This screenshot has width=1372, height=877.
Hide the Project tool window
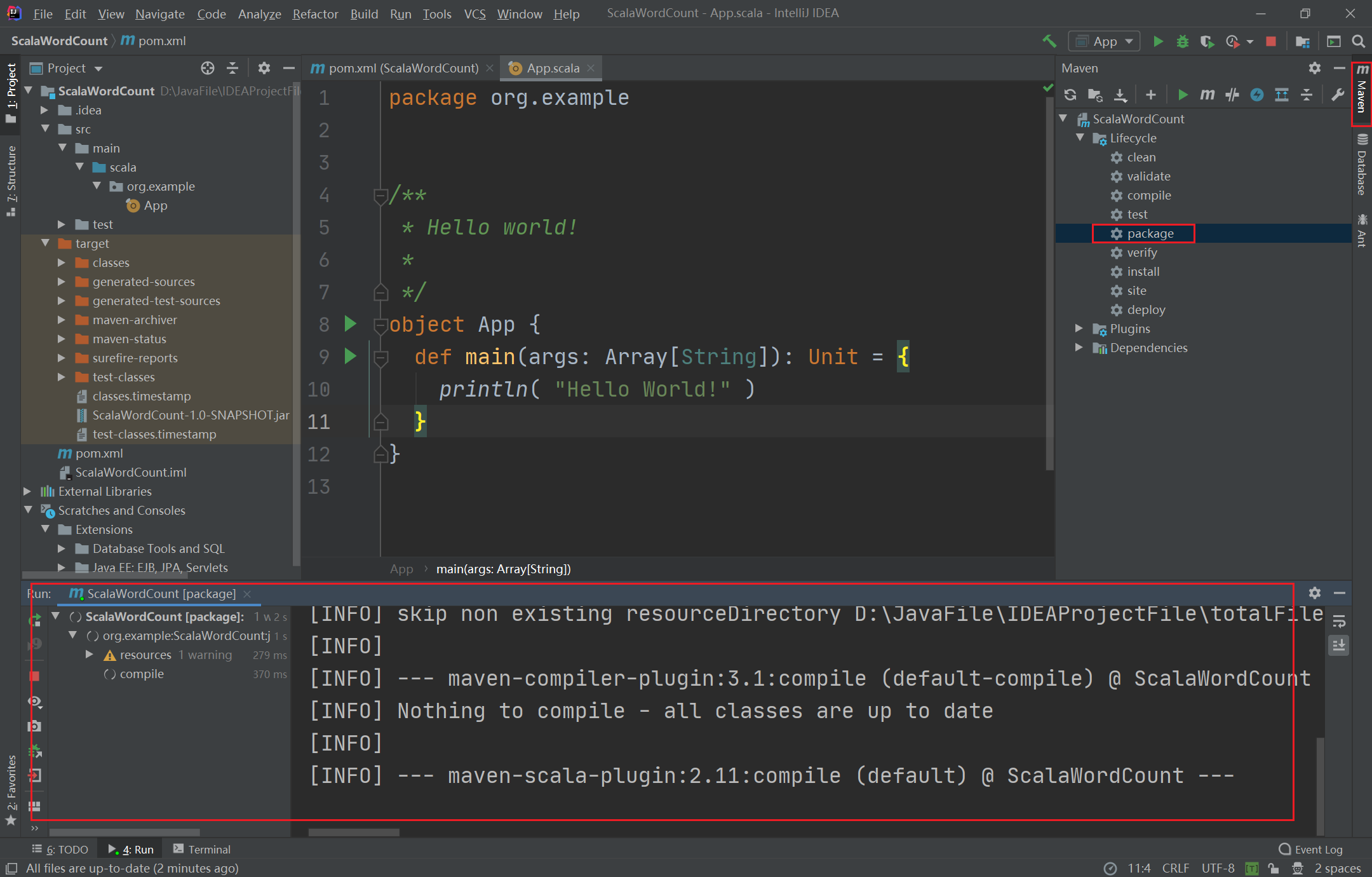pos(289,68)
